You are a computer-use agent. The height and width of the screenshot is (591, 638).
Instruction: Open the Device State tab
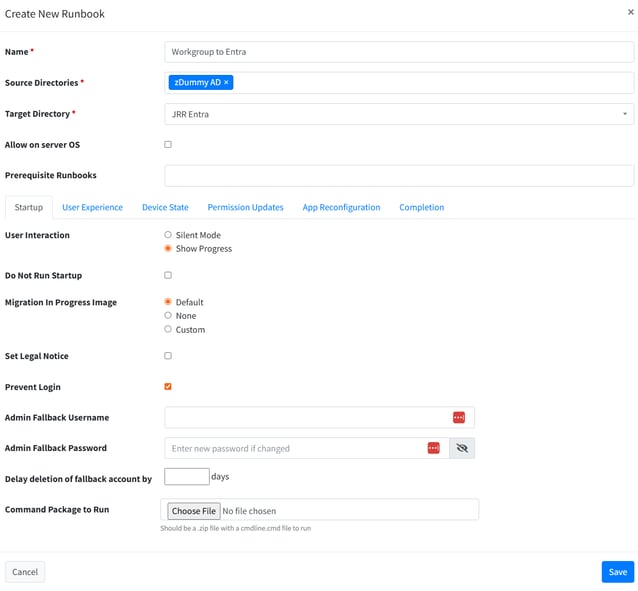(165, 207)
